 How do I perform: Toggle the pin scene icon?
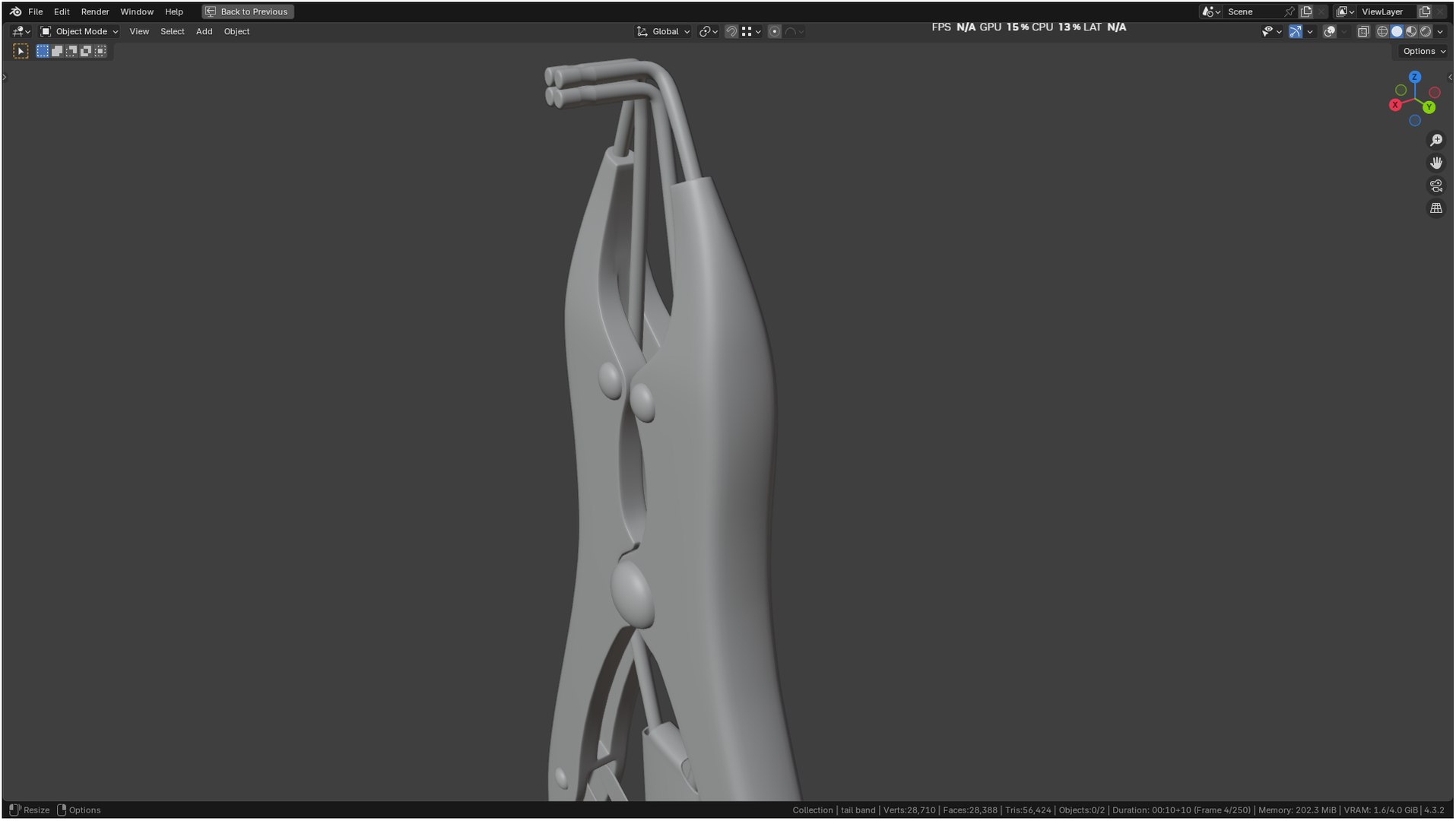[x=1289, y=11]
